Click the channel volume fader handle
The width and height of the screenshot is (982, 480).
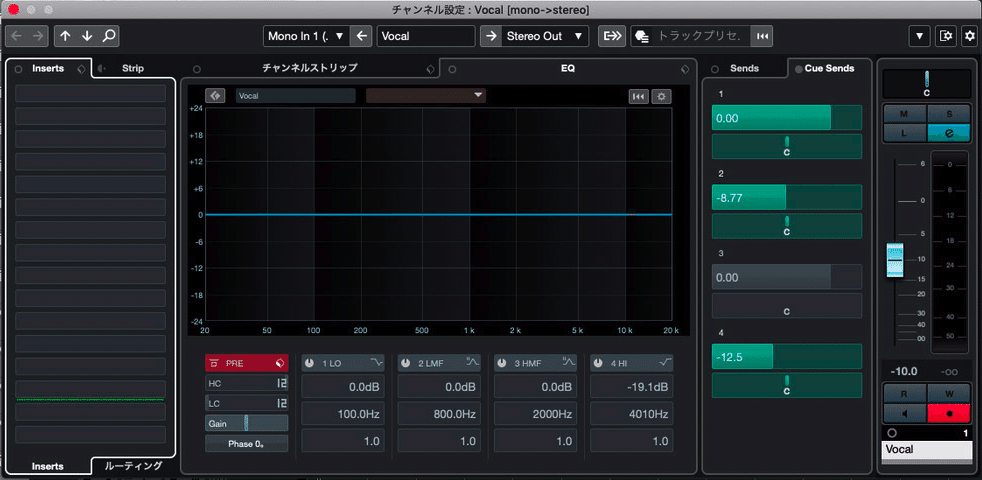pos(894,259)
